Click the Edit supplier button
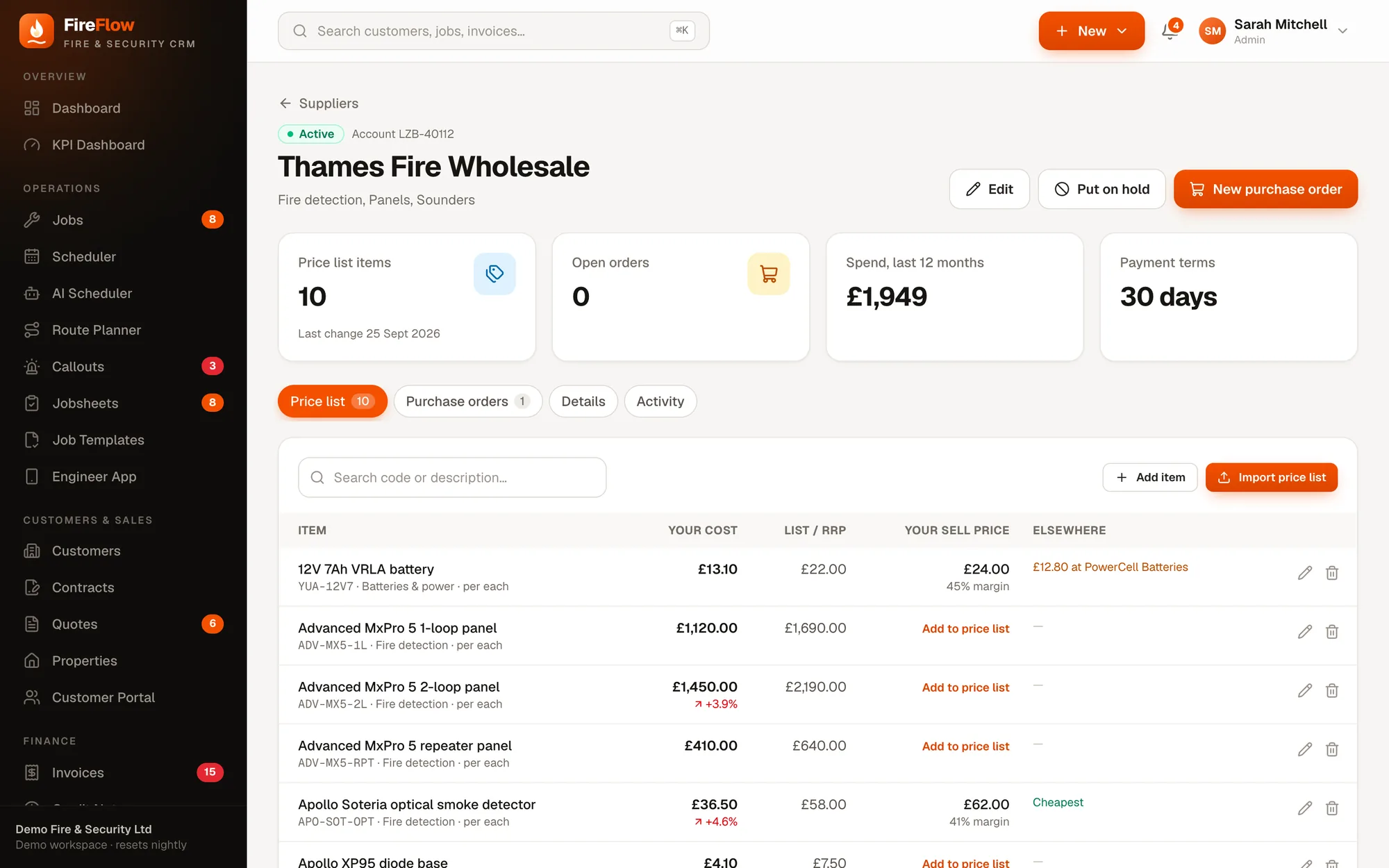 click(x=989, y=189)
